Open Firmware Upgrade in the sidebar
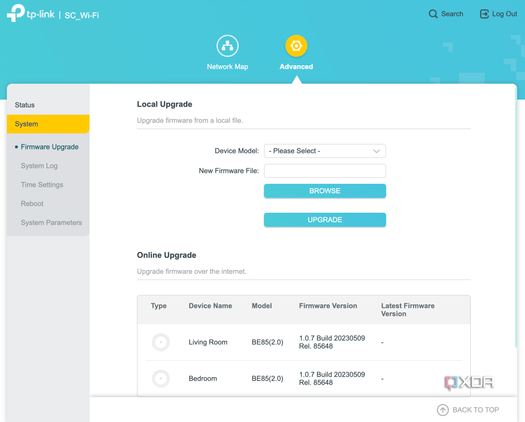Viewport: 525px width, 422px height. point(50,147)
